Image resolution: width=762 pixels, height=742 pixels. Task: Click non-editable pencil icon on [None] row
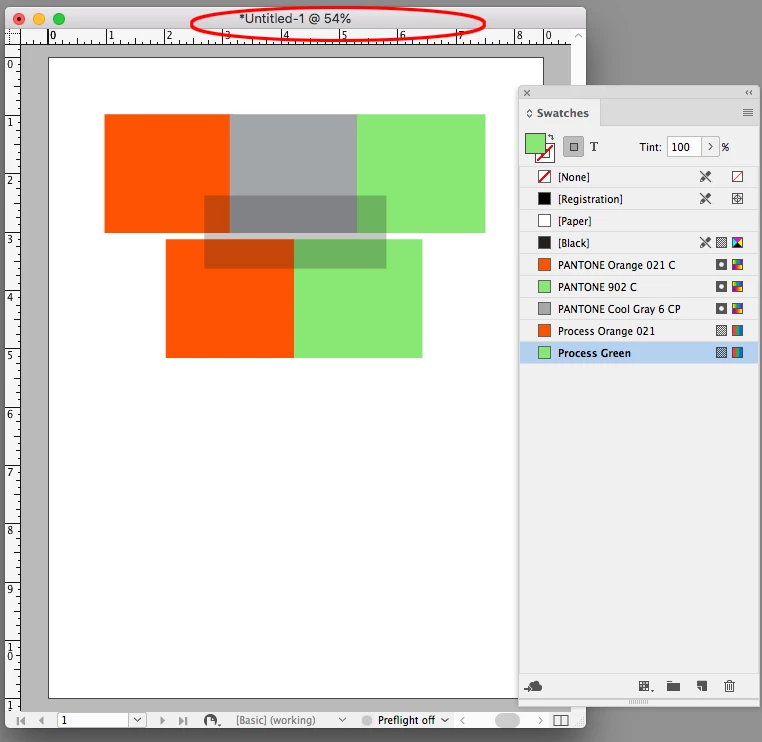tap(705, 177)
